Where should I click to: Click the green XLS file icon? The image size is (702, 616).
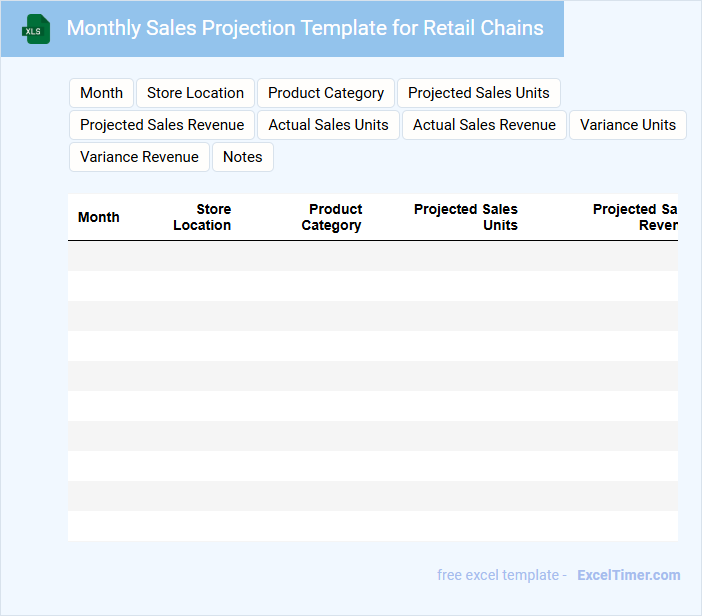point(36,29)
